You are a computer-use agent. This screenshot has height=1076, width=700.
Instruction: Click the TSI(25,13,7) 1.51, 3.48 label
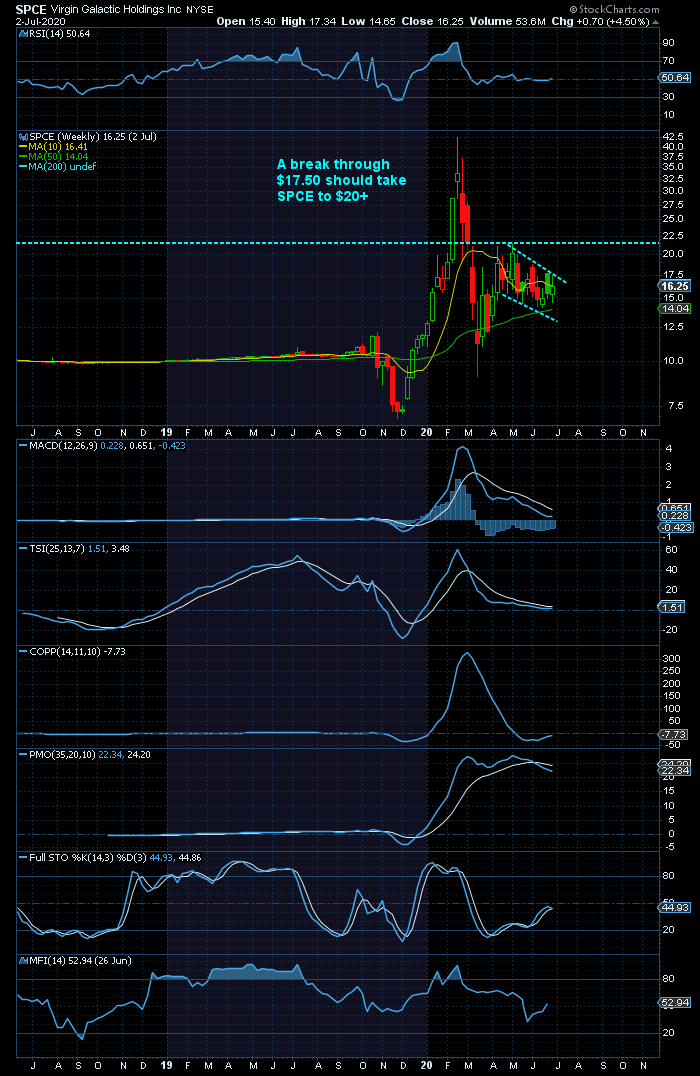75,548
